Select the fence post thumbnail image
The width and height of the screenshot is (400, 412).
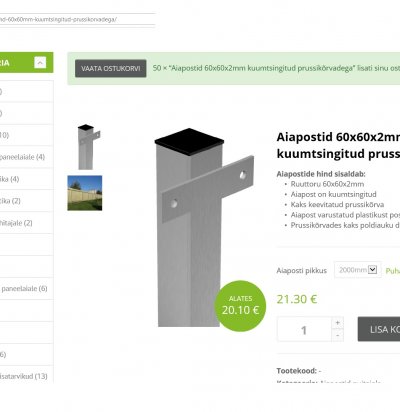point(88,147)
